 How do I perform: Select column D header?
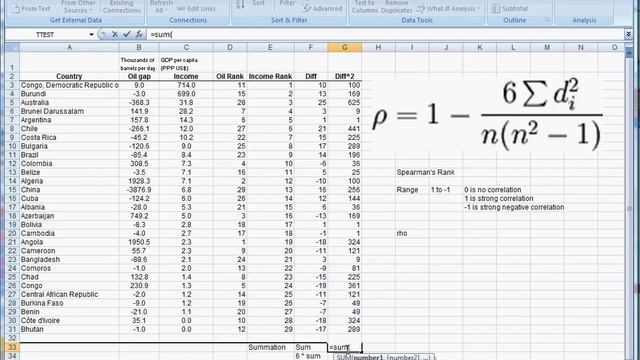tap(229, 47)
